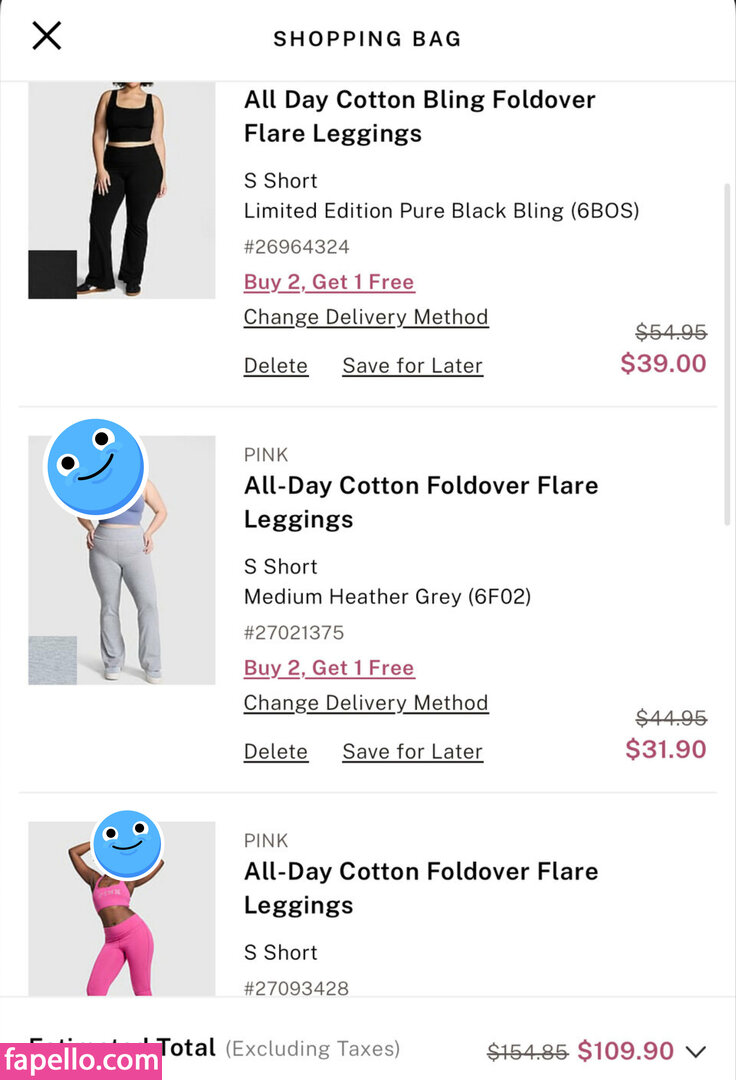Open All Day Cotton Bling Foldover Flare Leggings title
736x1080 pixels.
point(419,116)
